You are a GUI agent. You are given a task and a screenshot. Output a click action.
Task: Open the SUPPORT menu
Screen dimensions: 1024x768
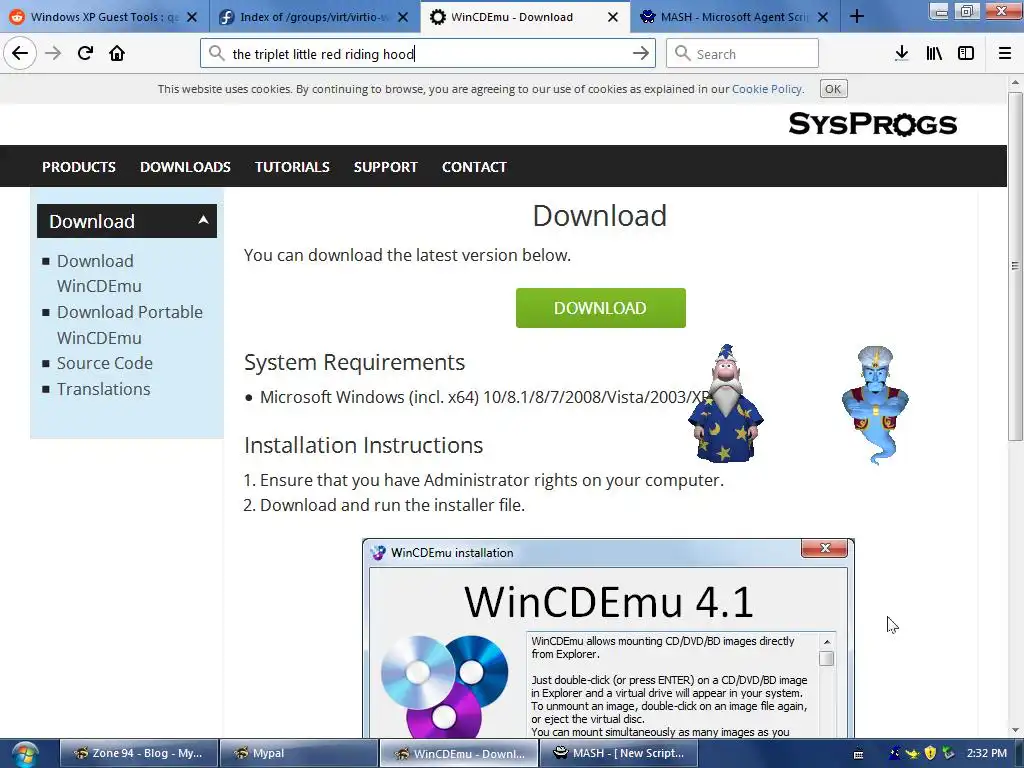(x=386, y=167)
